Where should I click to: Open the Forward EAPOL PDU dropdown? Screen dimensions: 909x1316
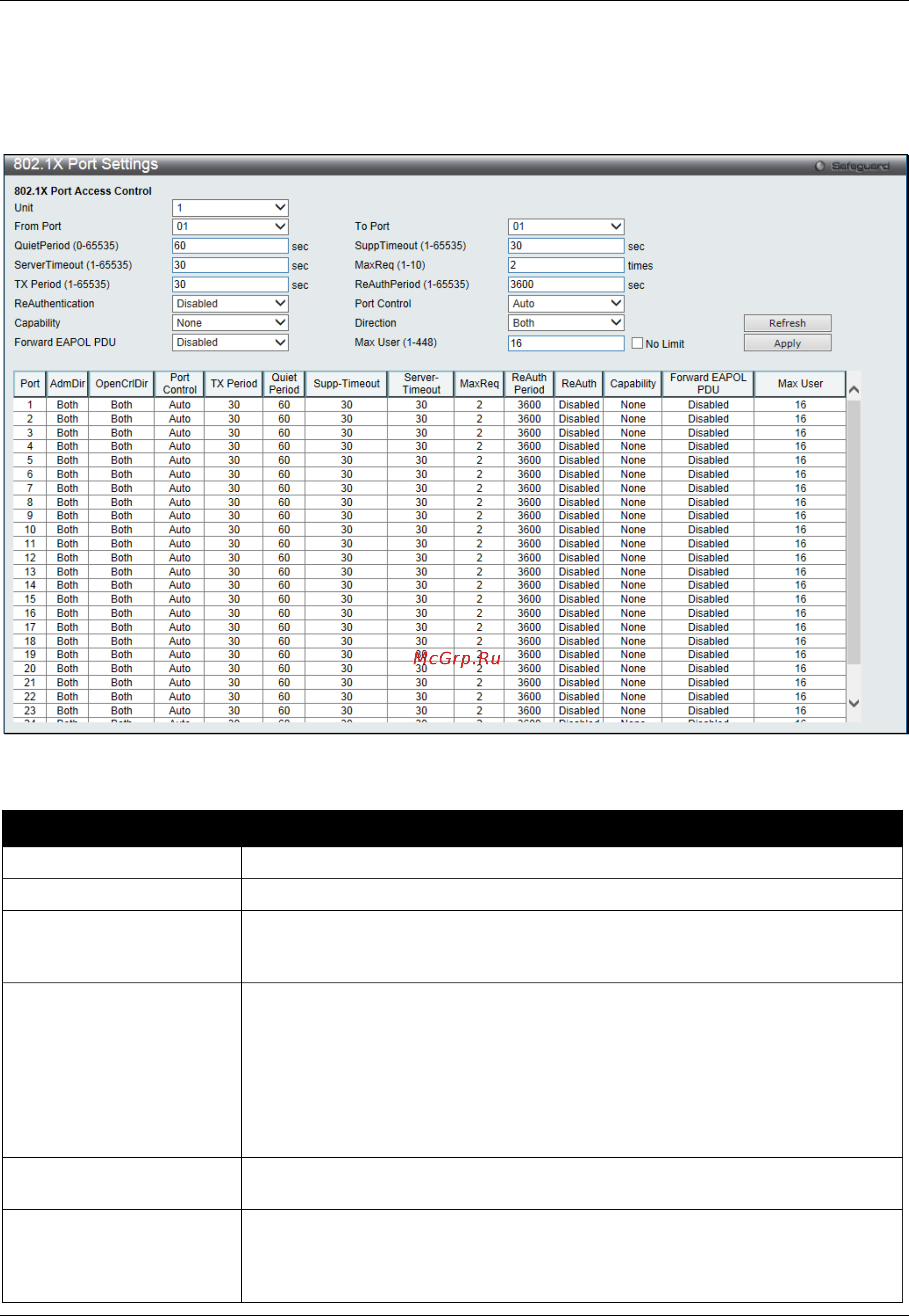click(230, 342)
